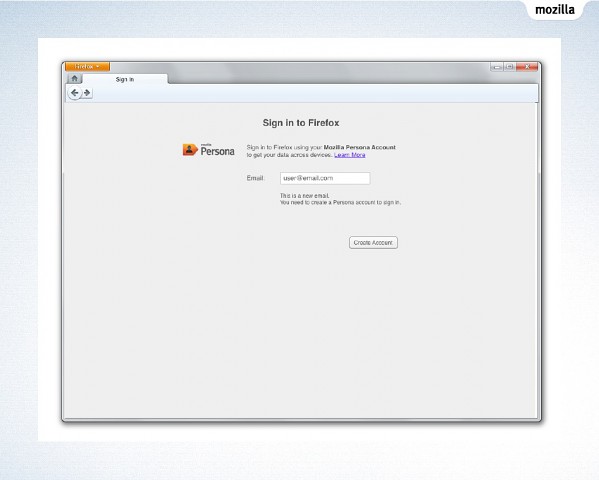
Task: Click the Mozilla Persona logo
Action: pyautogui.click(x=208, y=150)
